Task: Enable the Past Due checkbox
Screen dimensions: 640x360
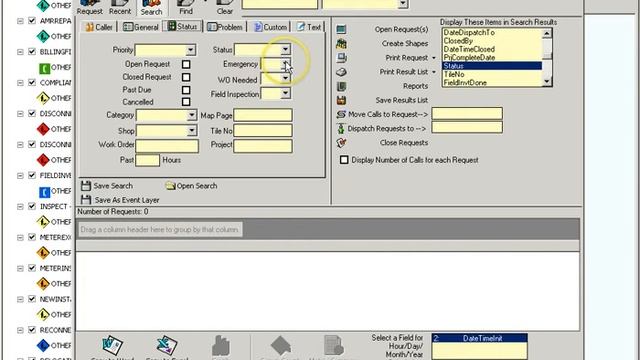Action: [186, 90]
